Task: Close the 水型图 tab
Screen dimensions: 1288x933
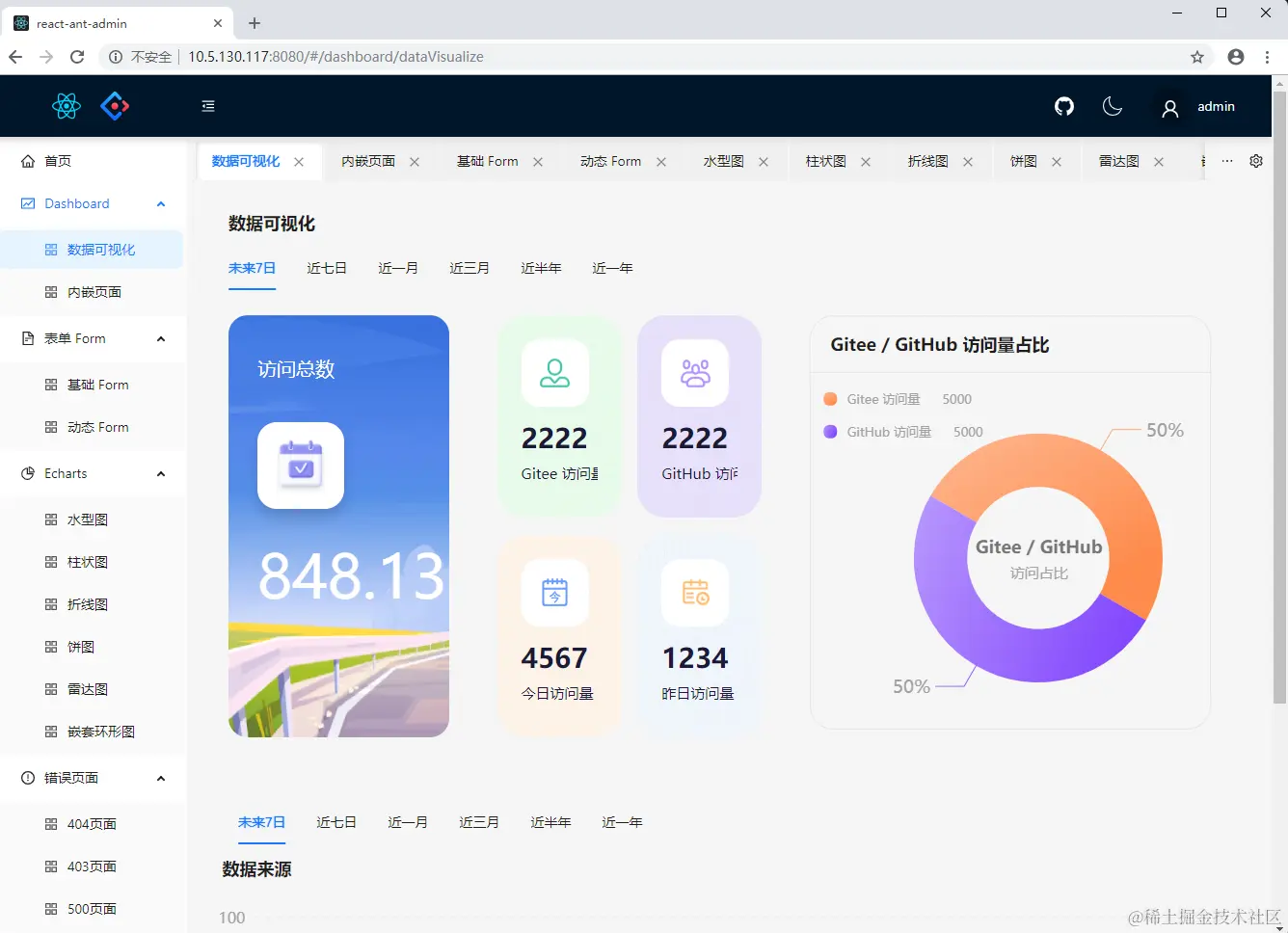Action: point(764,162)
